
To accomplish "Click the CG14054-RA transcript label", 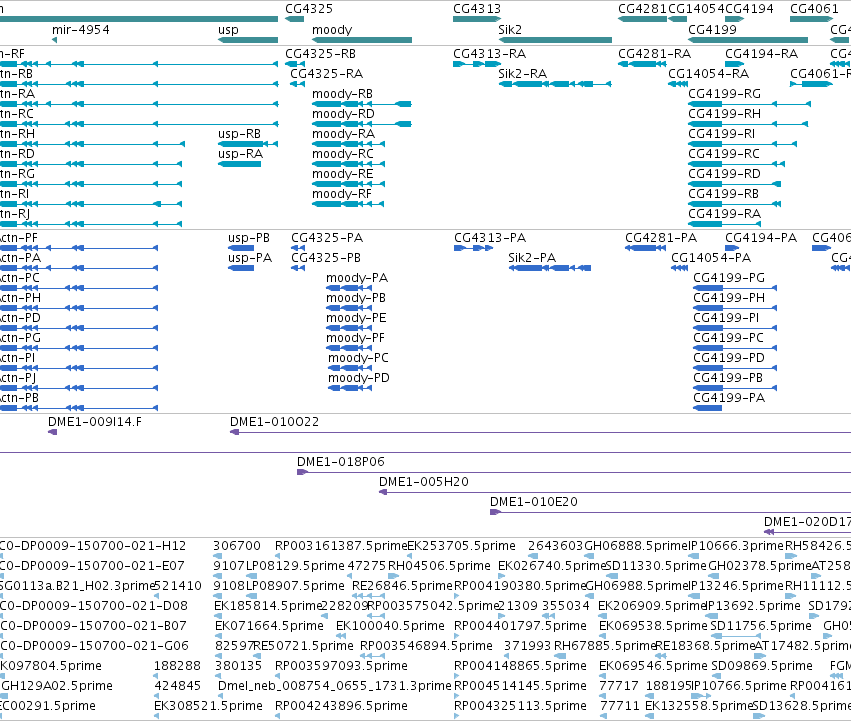I will [708, 74].
